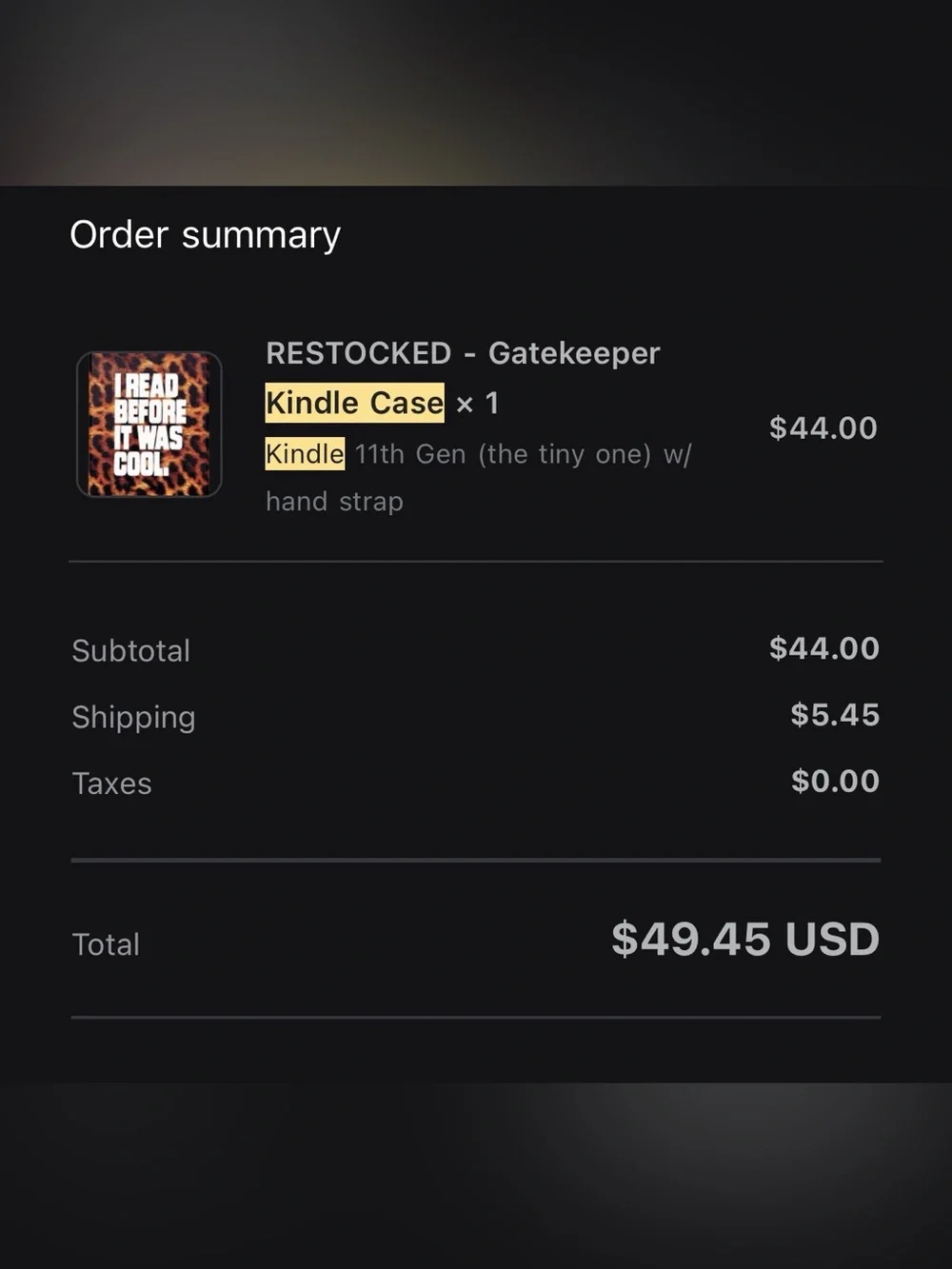Click the 11th Gen (the tiny one) text

(x=503, y=454)
